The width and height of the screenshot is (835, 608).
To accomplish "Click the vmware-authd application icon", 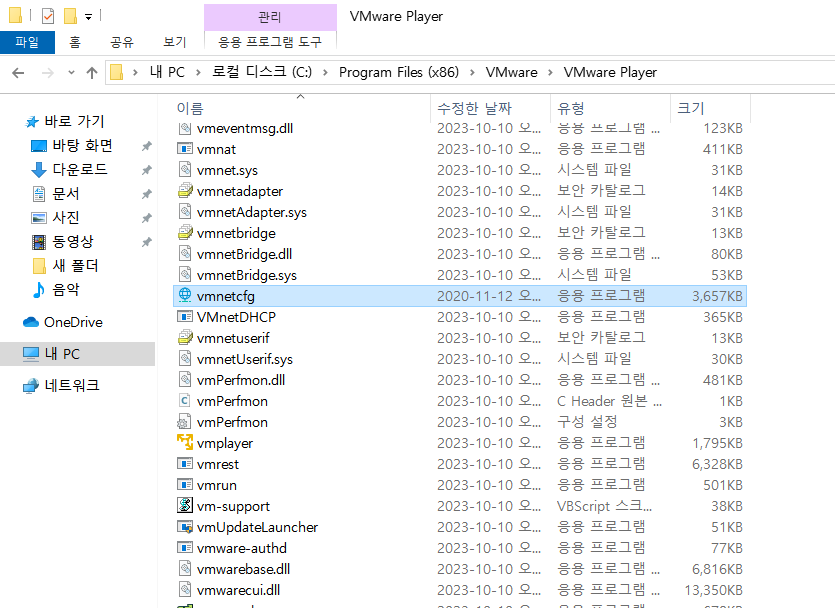I will [x=185, y=547].
